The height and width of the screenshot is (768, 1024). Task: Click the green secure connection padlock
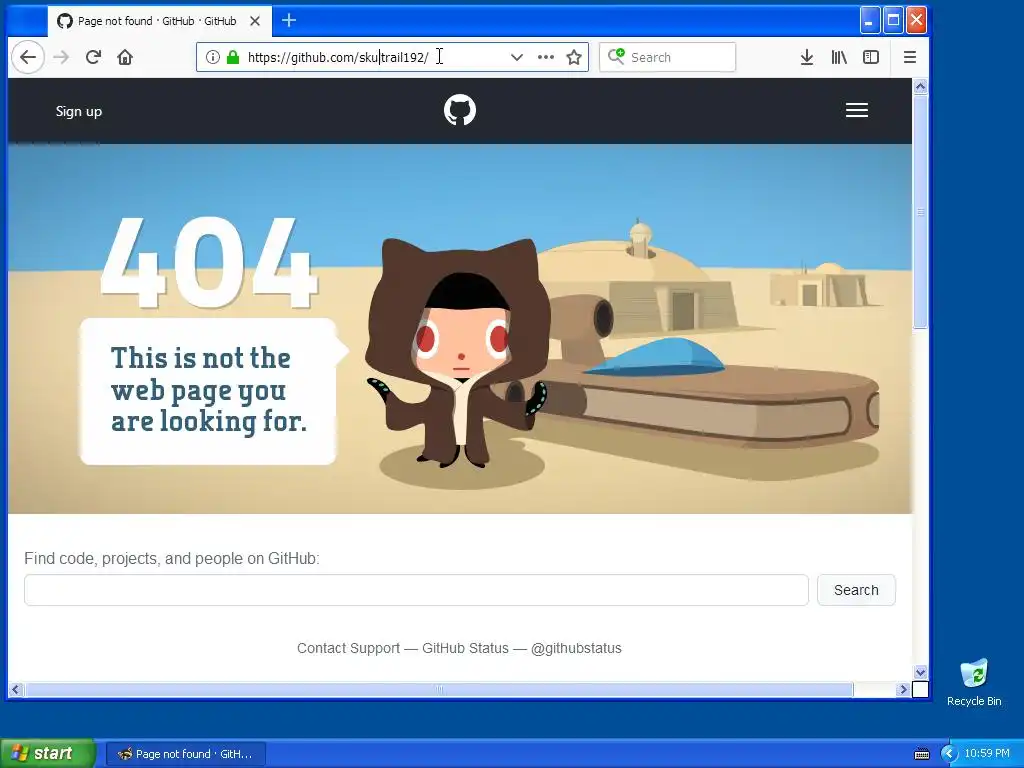coord(232,57)
